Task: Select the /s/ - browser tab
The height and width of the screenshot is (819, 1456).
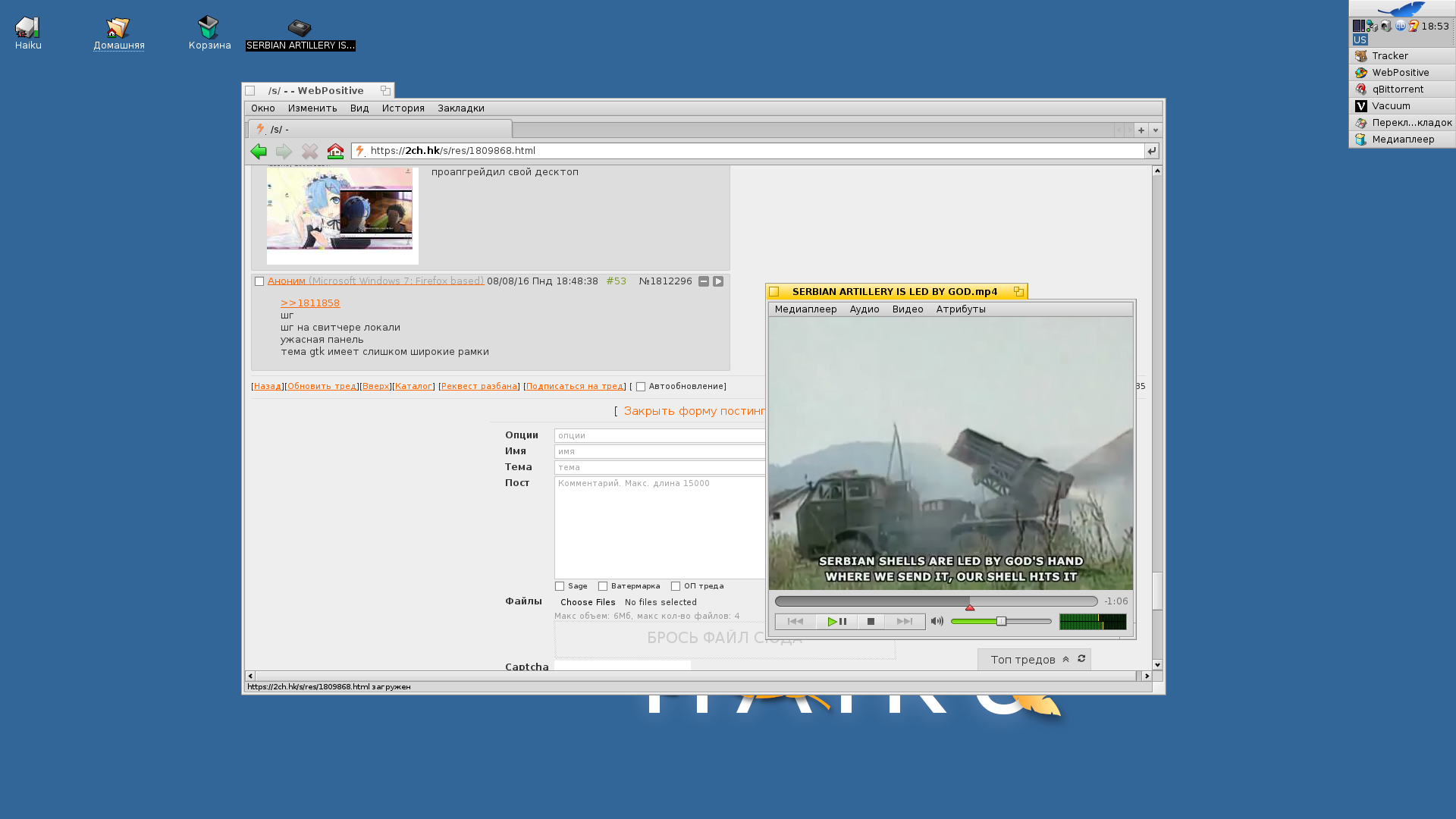Action: (380, 129)
